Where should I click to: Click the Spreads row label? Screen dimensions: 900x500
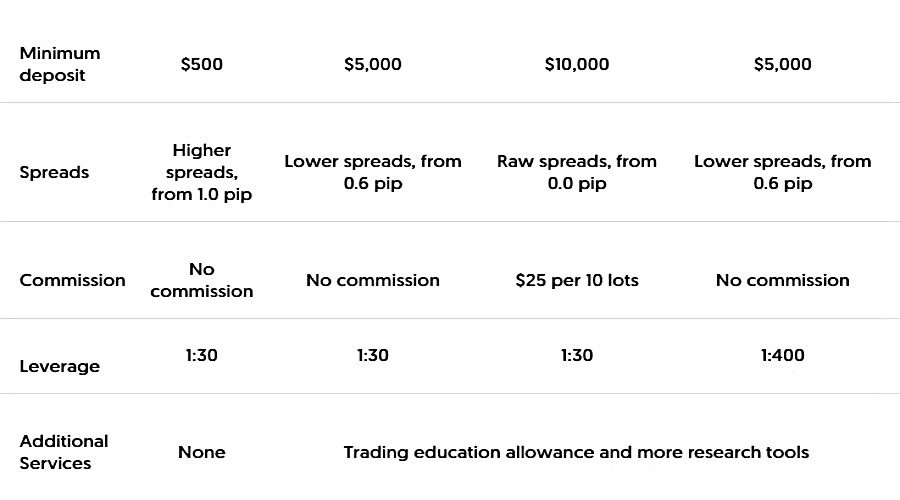(x=54, y=172)
